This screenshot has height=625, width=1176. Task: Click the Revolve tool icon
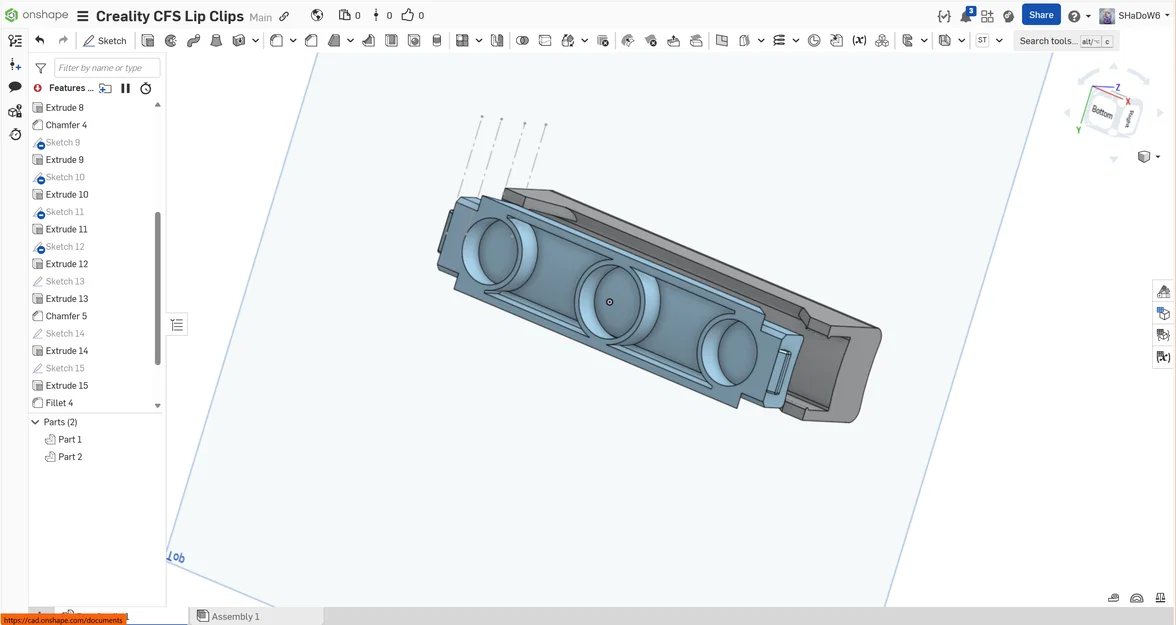pyautogui.click(x=171, y=41)
